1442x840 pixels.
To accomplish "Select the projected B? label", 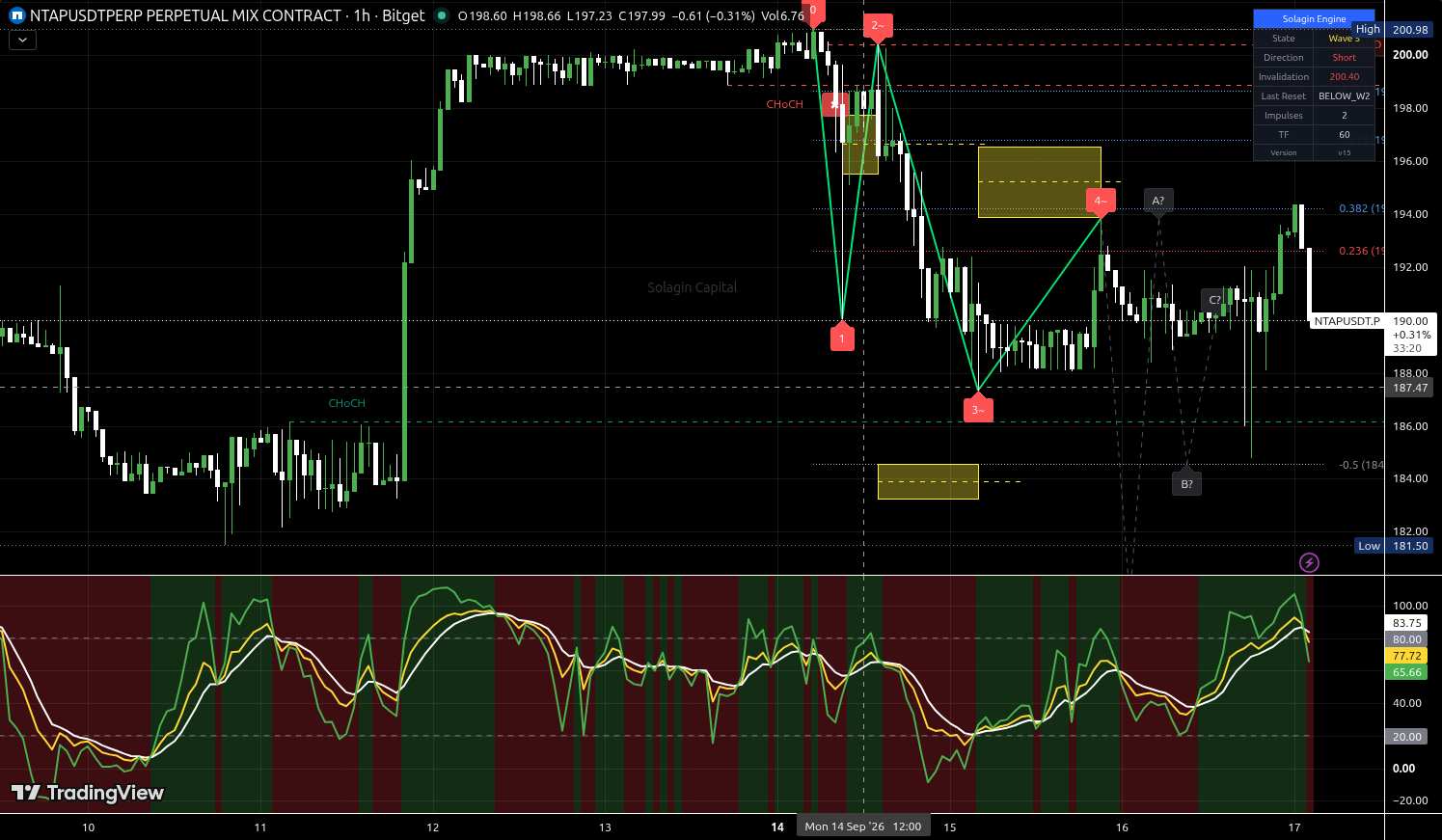I will click(1187, 483).
